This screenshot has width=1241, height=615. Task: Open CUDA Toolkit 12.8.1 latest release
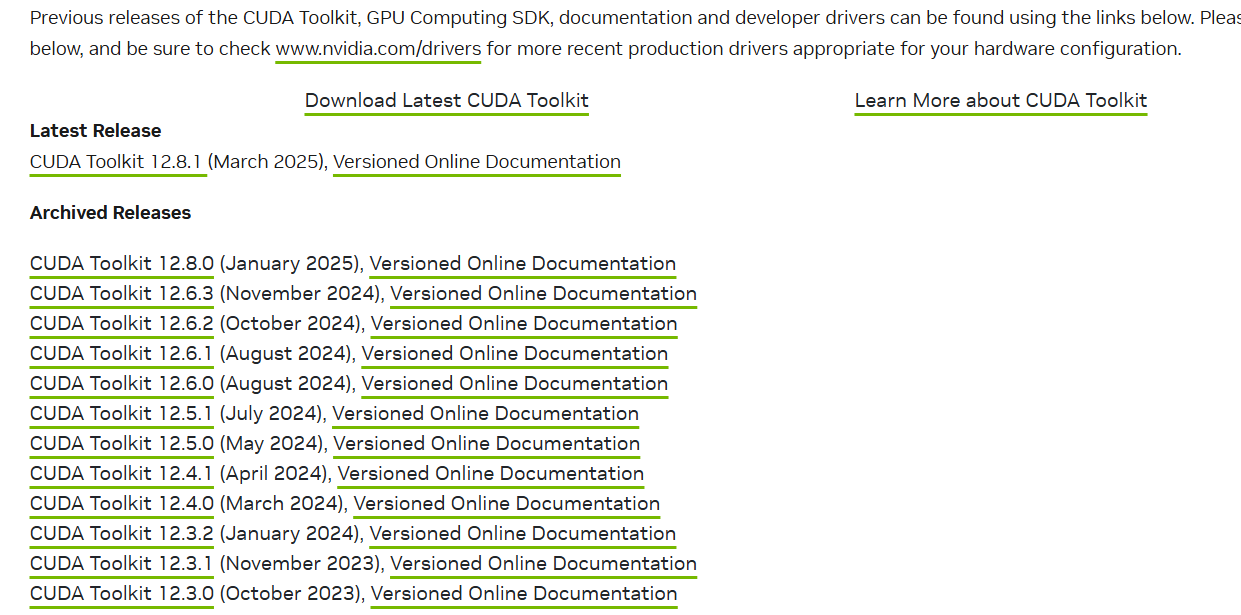[117, 162]
